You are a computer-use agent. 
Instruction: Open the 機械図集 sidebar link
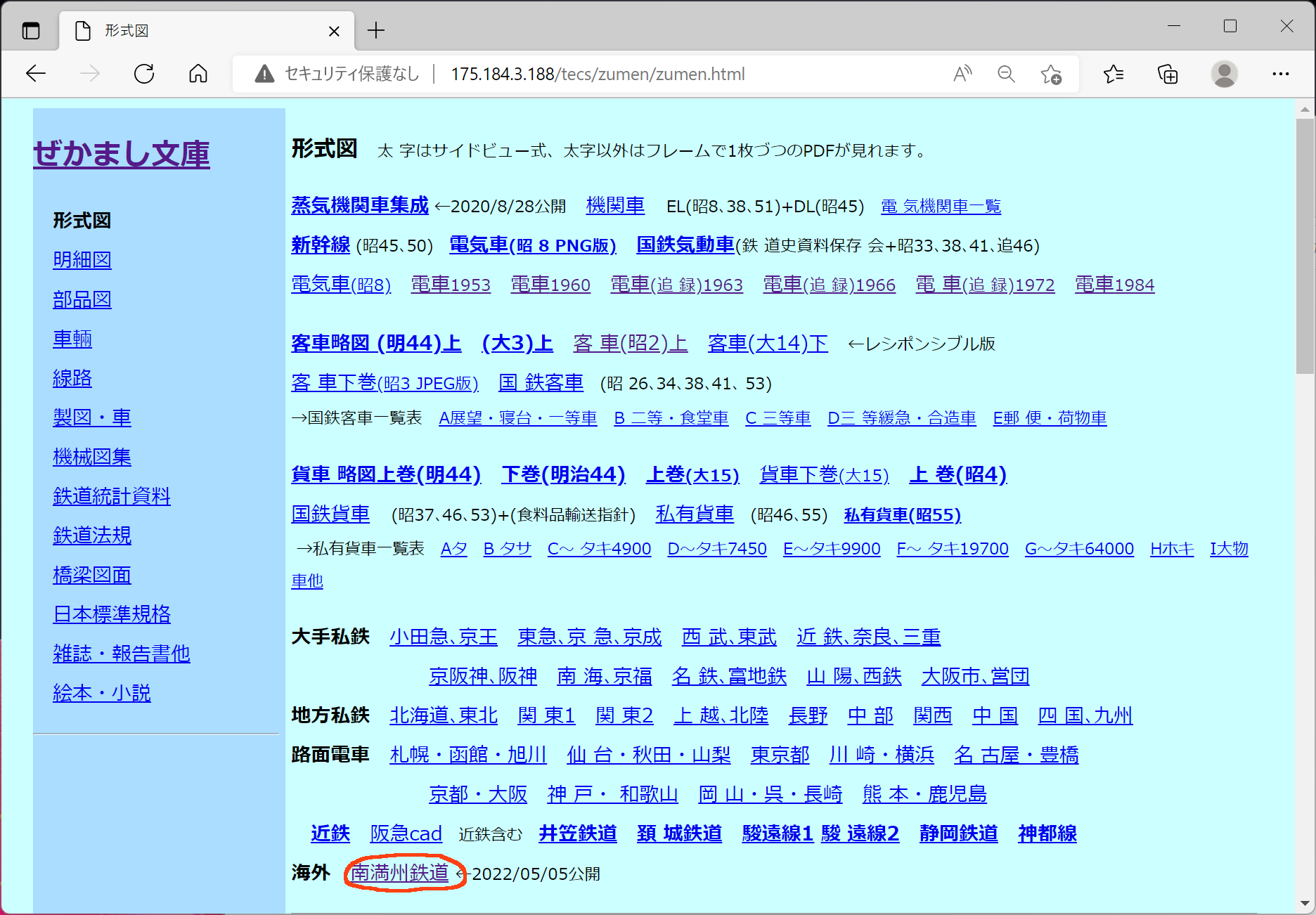[92, 457]
